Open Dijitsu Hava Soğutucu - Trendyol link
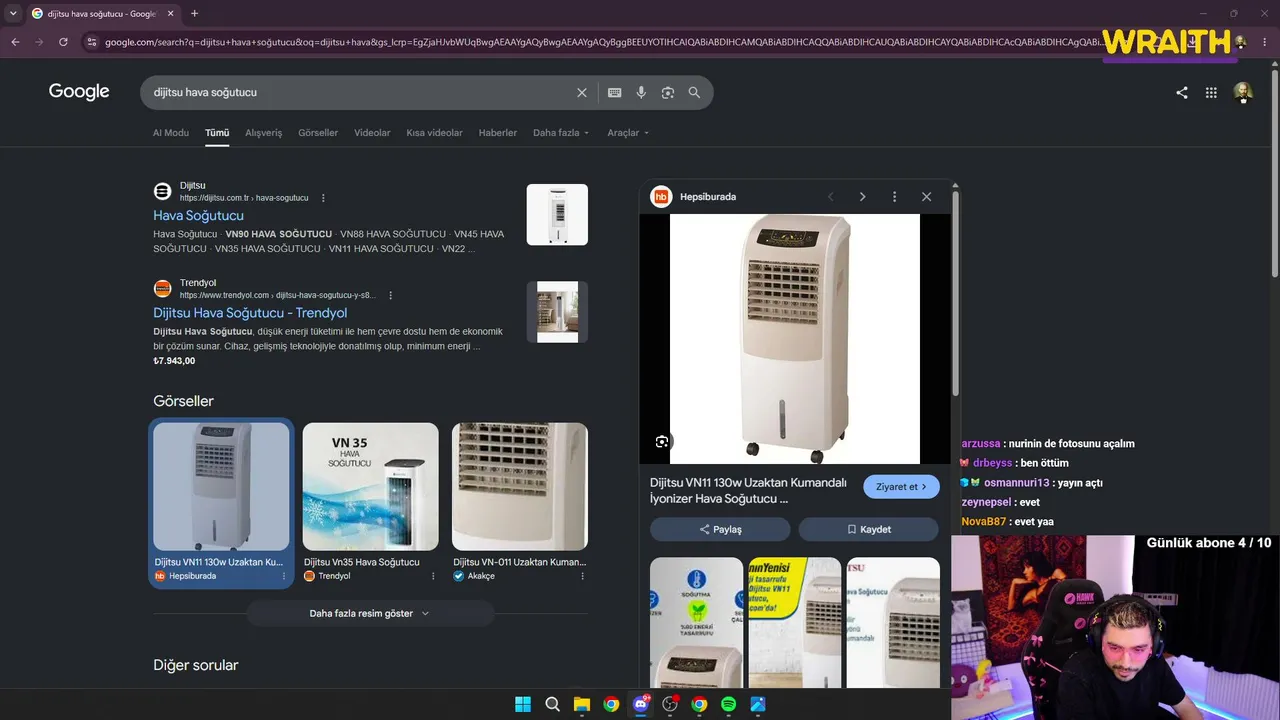Screen dimensions: 1280x720 click(x=250, y=313)
